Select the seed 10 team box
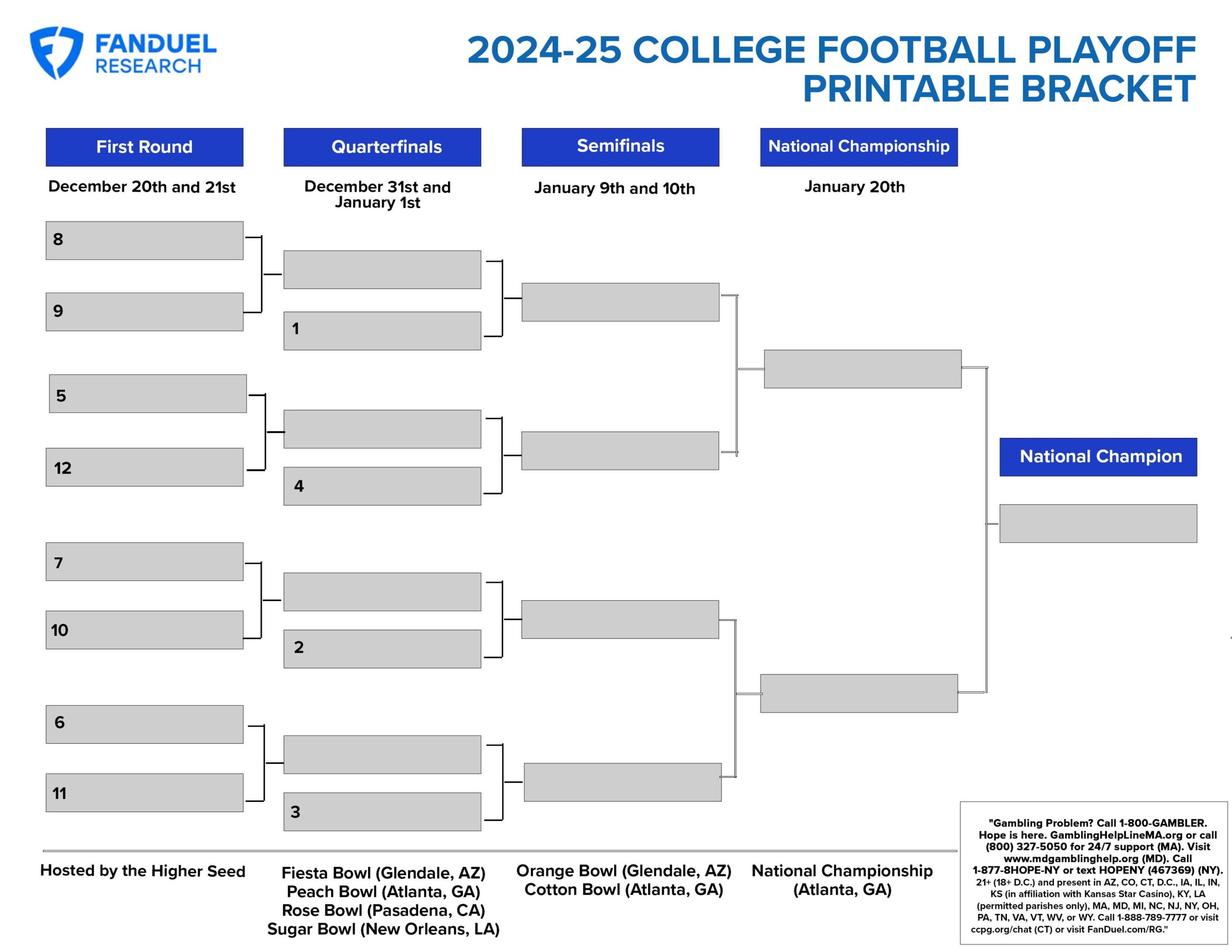 pyautogui.click(x=144, y=630)
